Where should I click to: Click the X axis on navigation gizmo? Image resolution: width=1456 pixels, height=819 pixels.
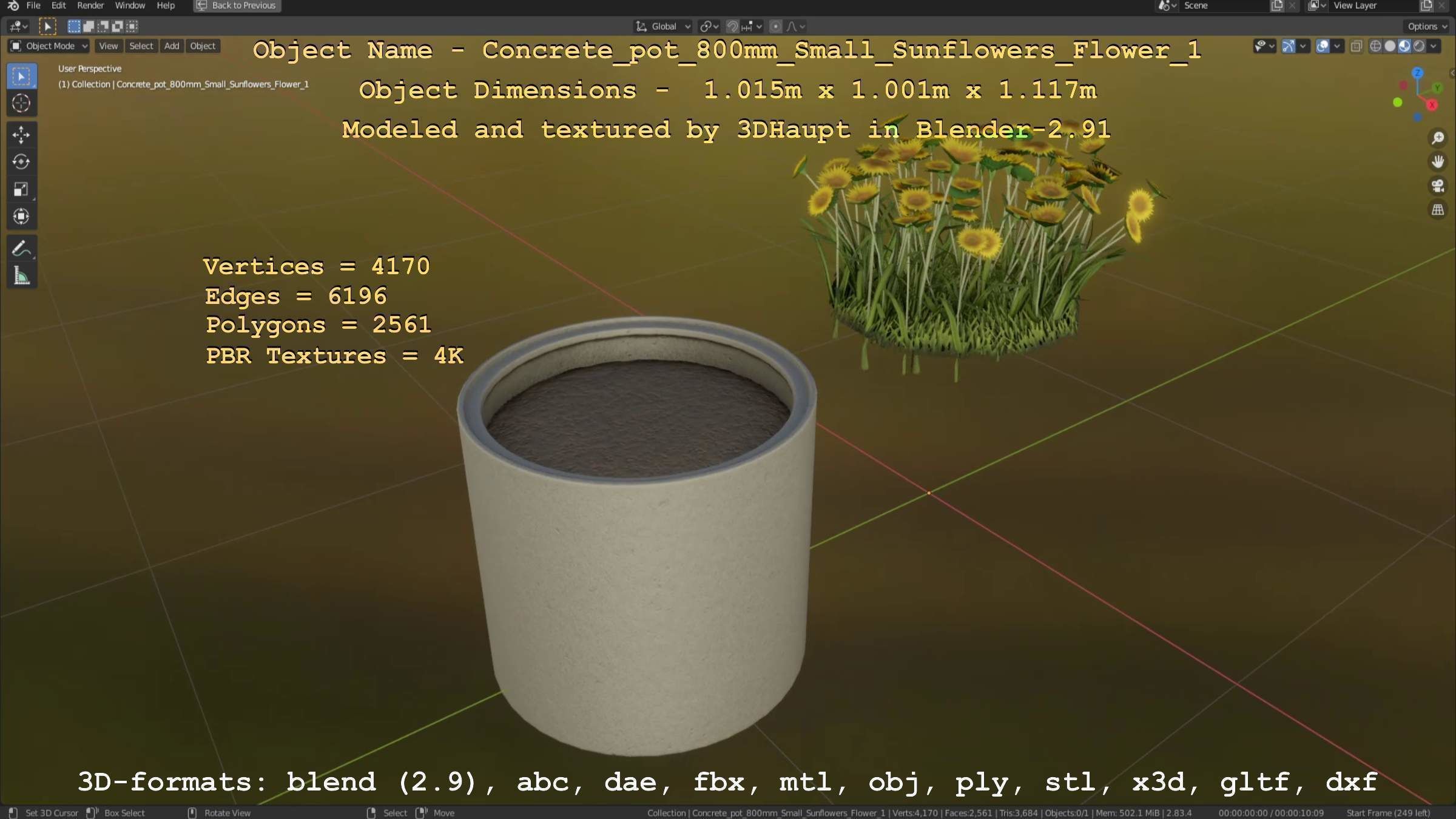1432,105
